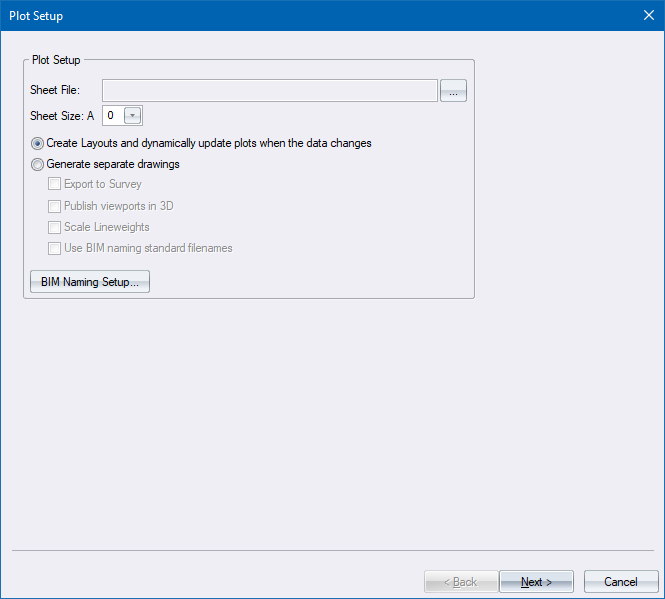This screenshot has height=599, width=665.
Task: Select Create Layouts and dynamically update plots
Action: (38, 143)
